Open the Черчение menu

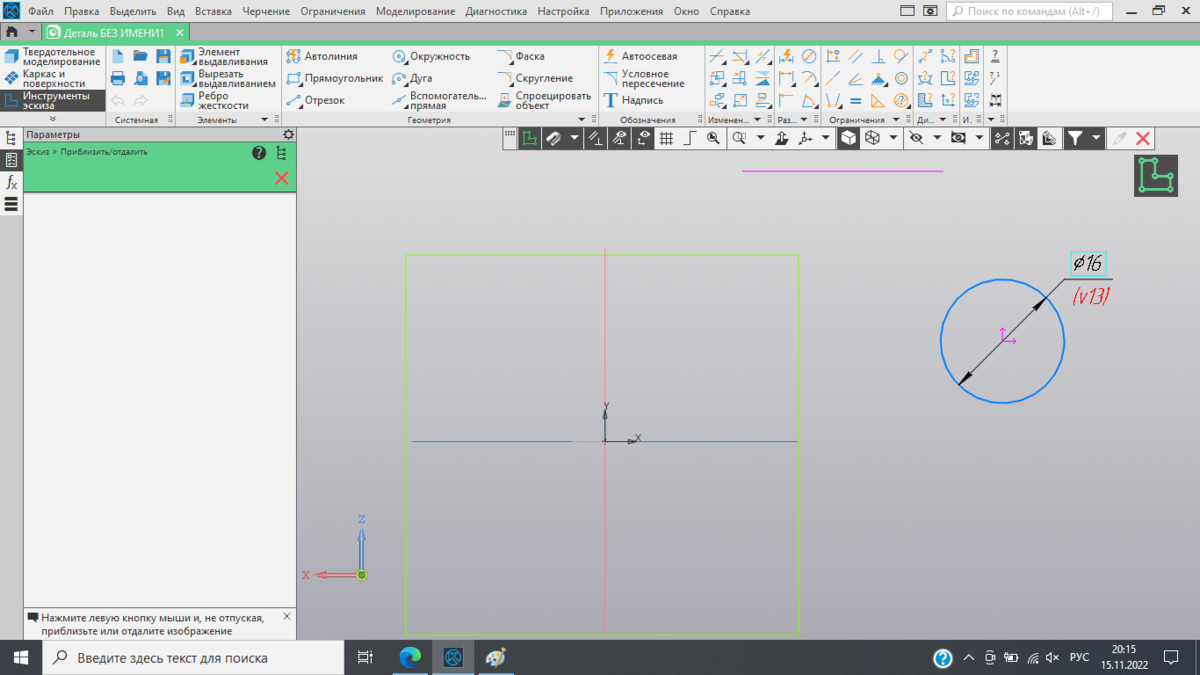[x=266, y=11]
